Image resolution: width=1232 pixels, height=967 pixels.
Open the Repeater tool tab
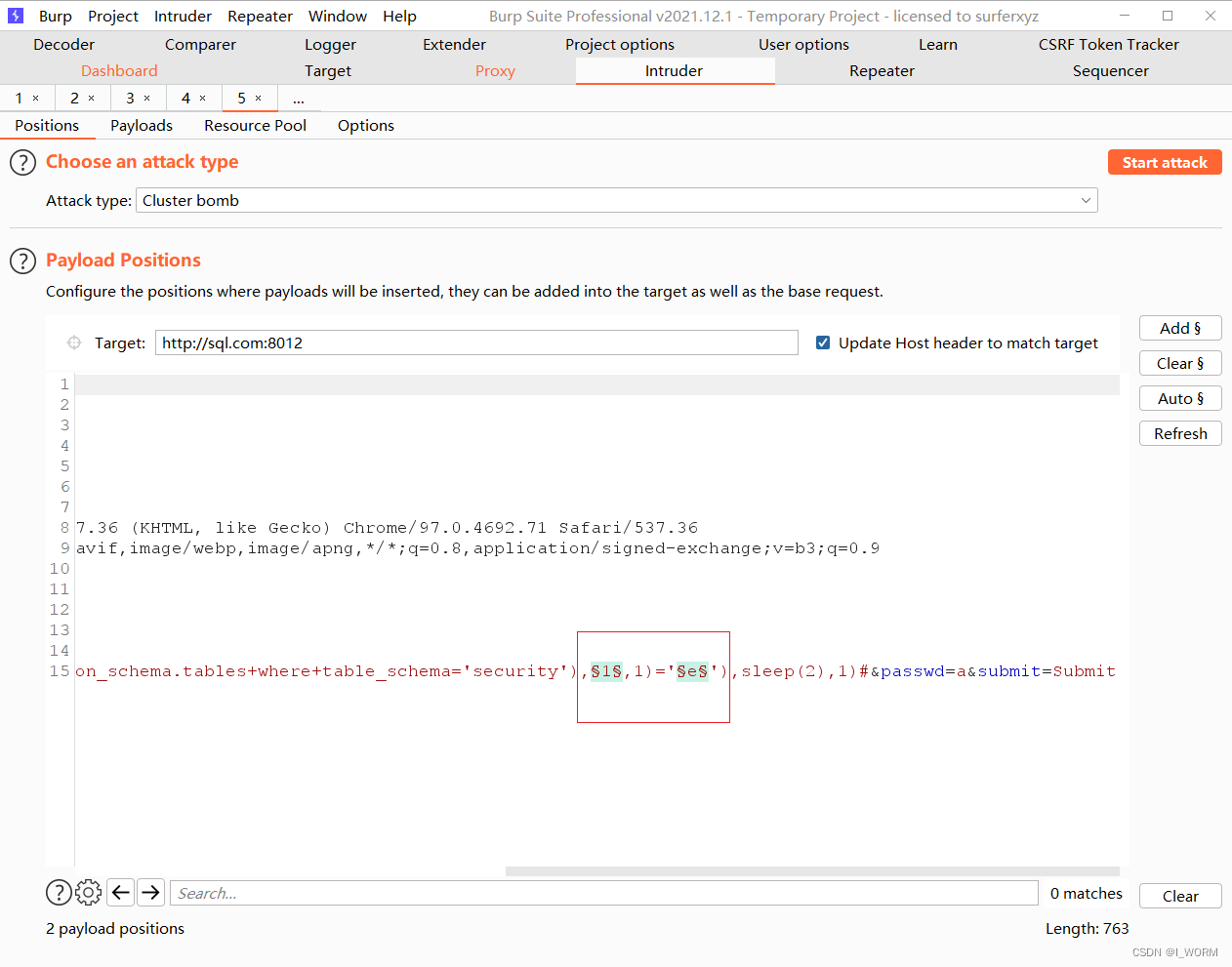[x=882, y=71]
